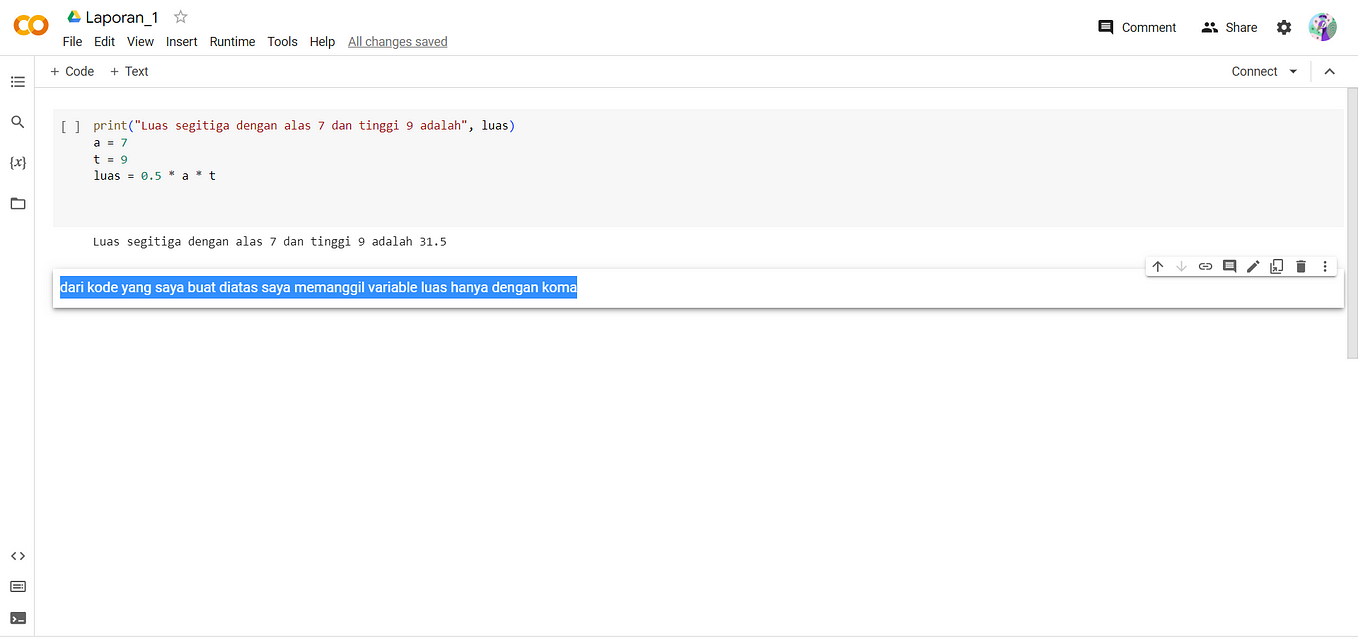Click Connect to a runtime
Image resolution: width=1358 pixels, height=641 pixels.
click(x=1254, y=72)
